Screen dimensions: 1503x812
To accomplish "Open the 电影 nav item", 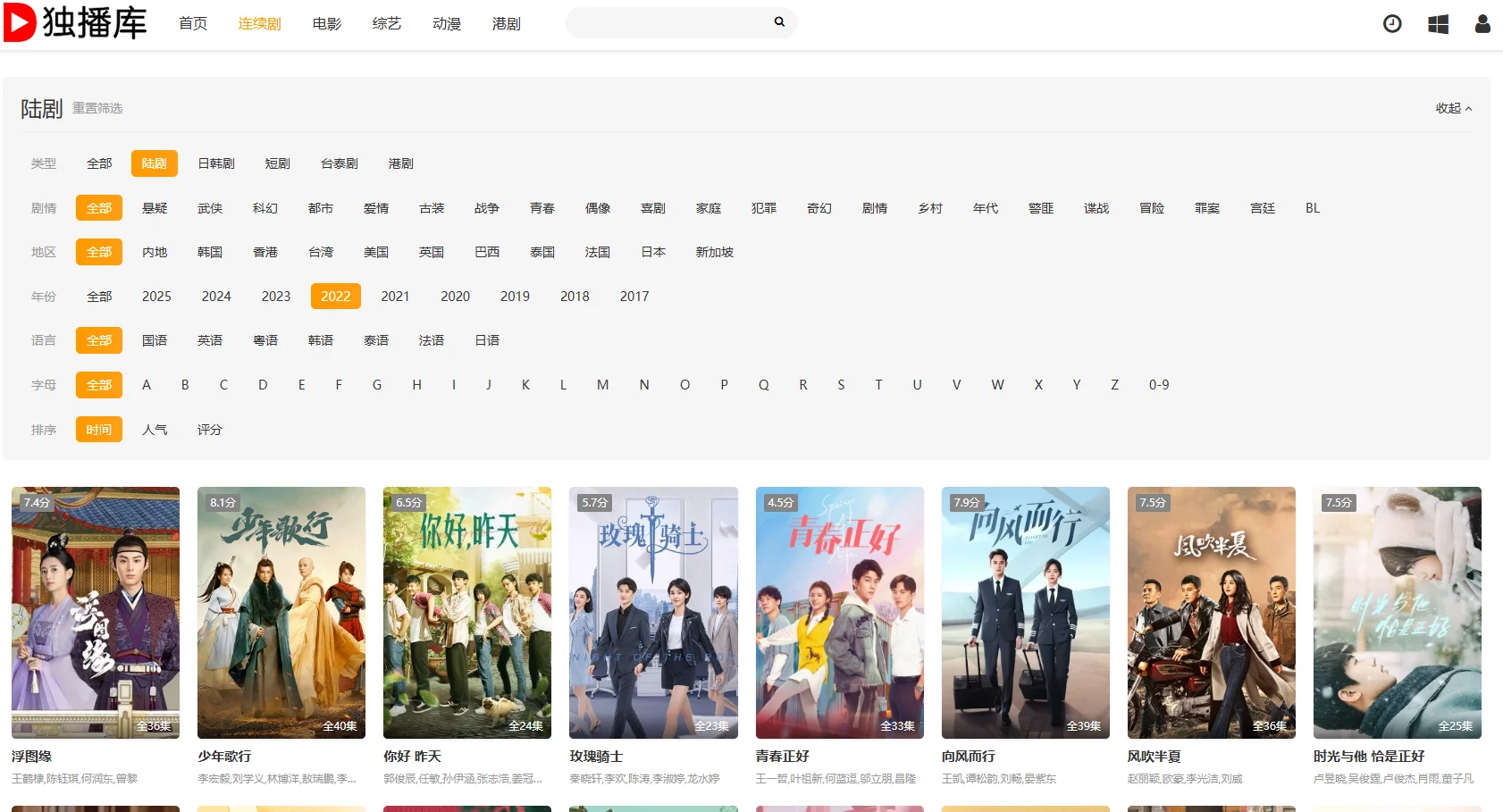I will pyautogui.click(x=327, y=23).
